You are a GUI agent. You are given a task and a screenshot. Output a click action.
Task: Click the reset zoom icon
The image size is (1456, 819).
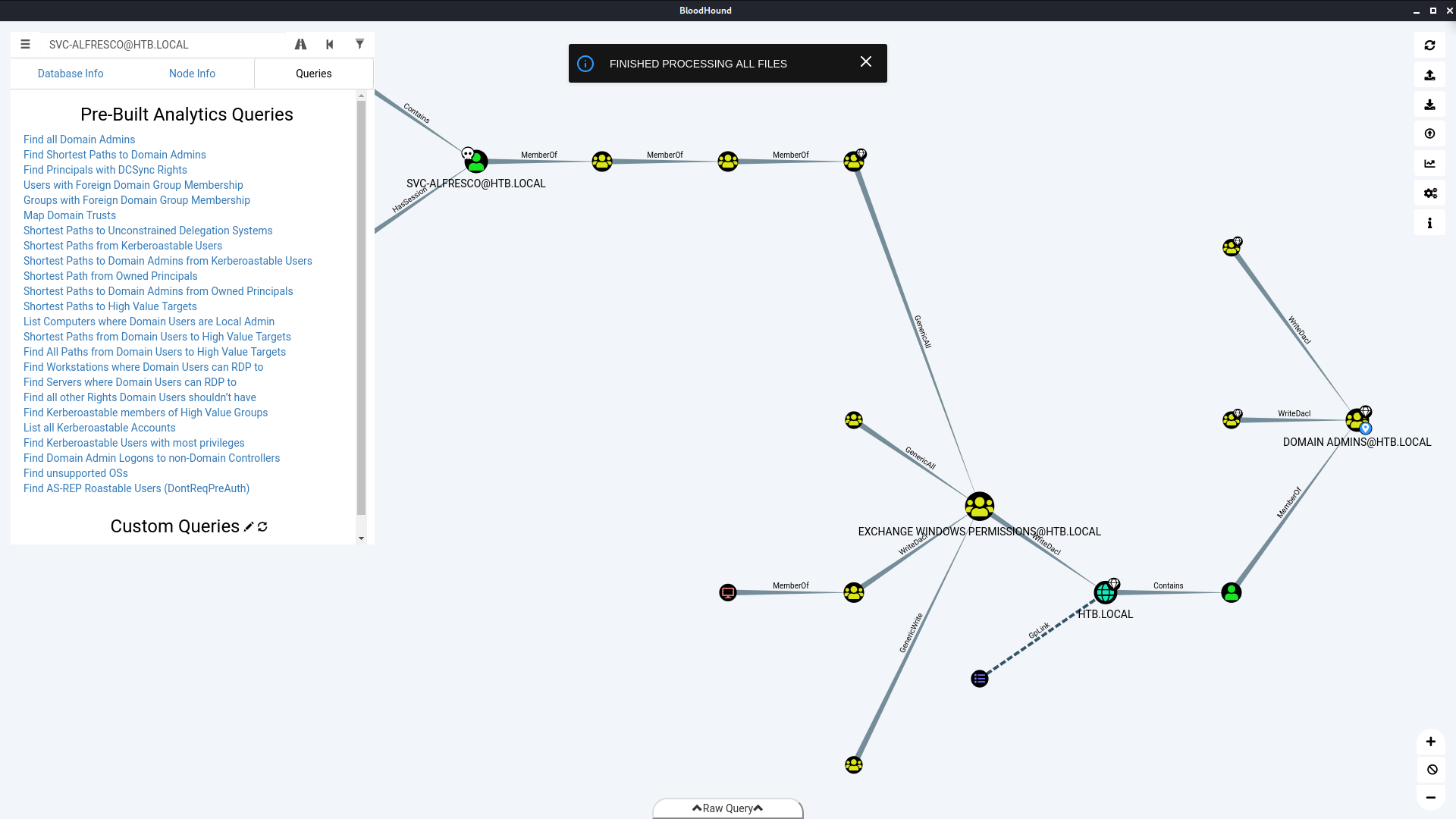[x=1431, y=770]
